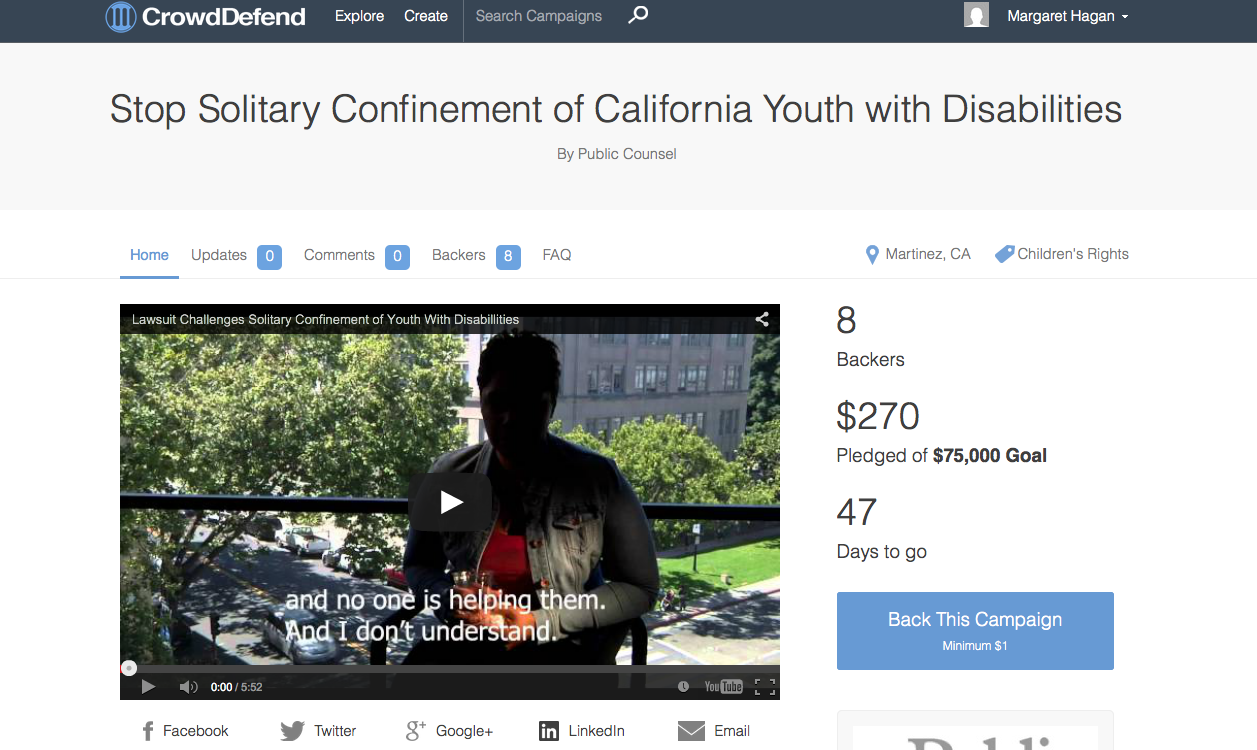Image resolution: width=1257 pixels, height=750 pixels.
Task: Share campaign by Email
Action: pyautogui.click(x=713, y=731)
